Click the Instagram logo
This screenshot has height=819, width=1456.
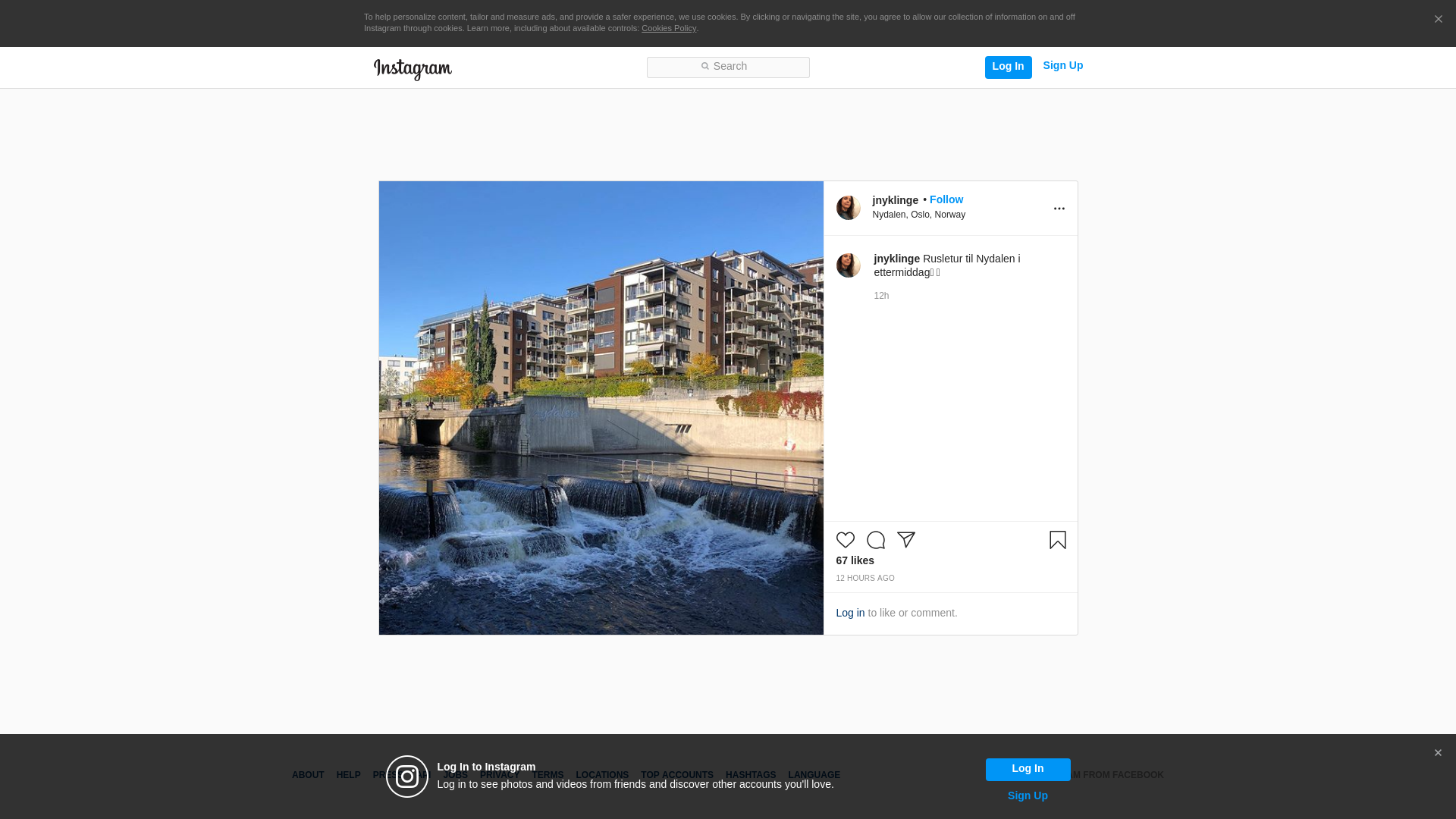pos(413,69)
